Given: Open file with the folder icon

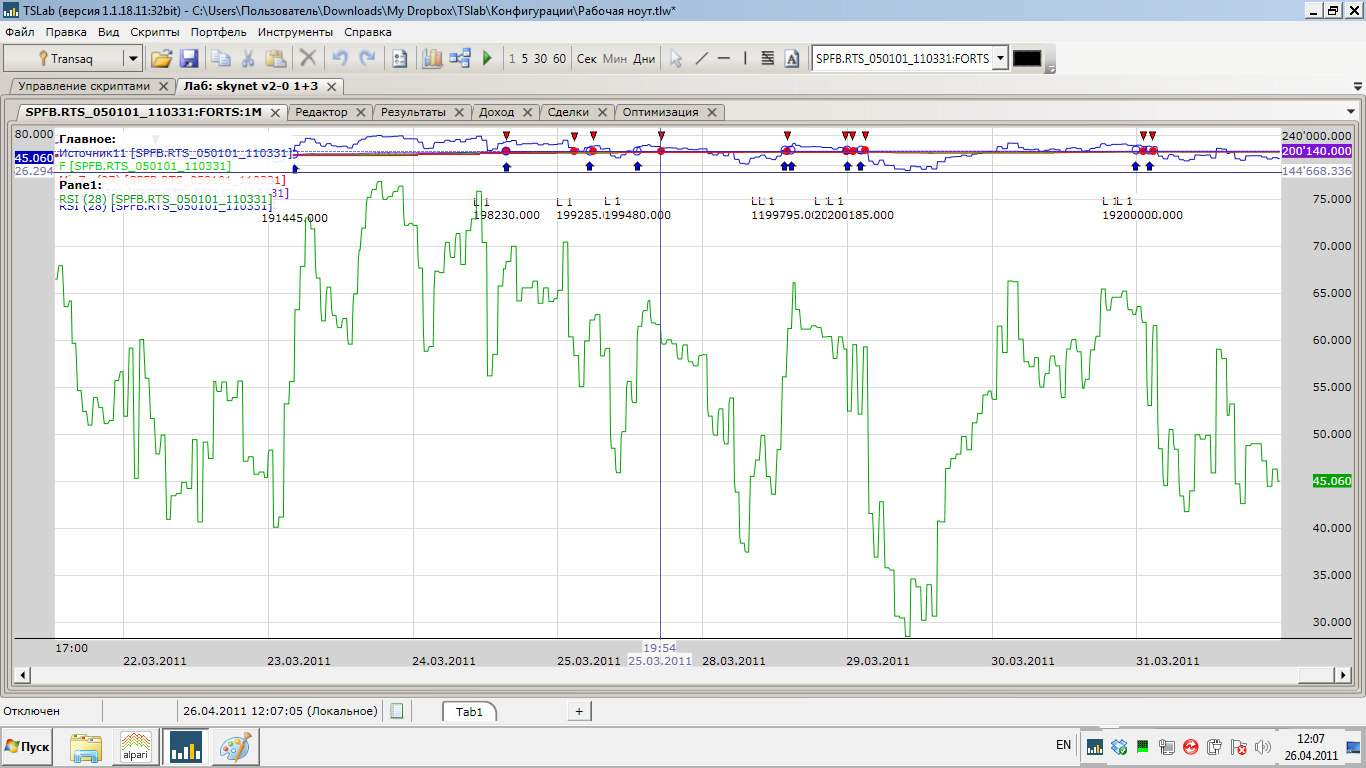Looking at the screenshot, I should 161,59.
